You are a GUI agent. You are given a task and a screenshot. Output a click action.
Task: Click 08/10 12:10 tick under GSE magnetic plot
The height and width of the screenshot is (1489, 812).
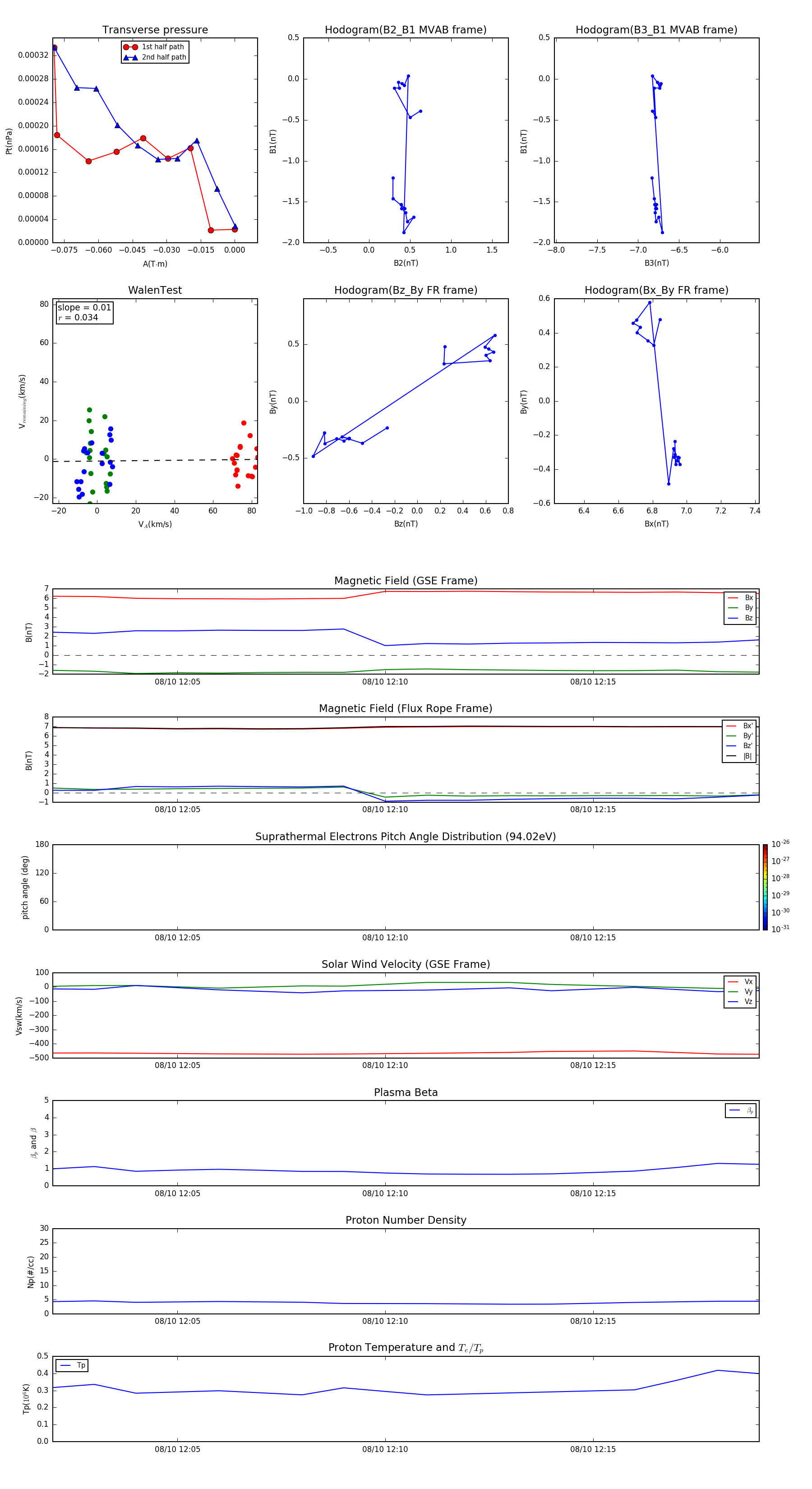385,681
